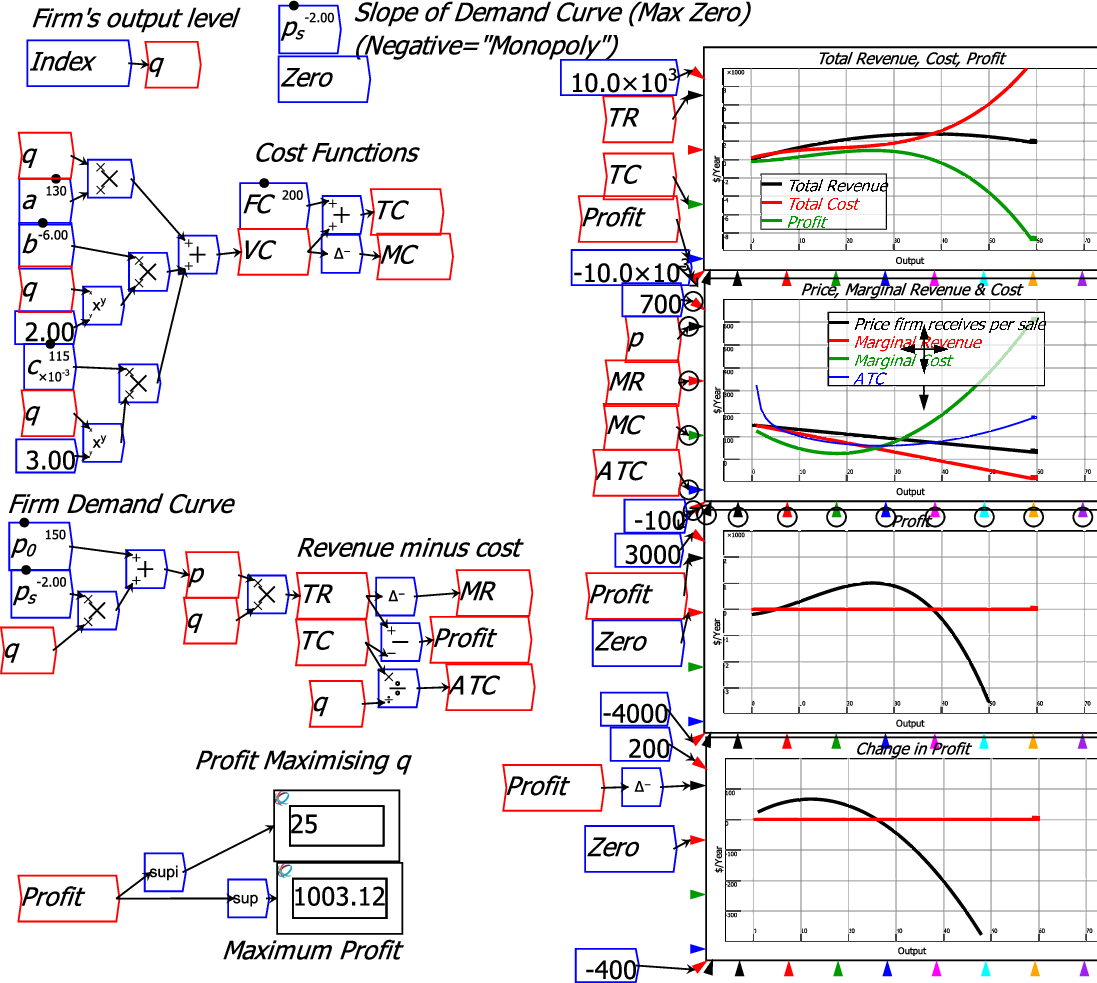
Task: Click the add operator producing p
Action: click(146, 569)
